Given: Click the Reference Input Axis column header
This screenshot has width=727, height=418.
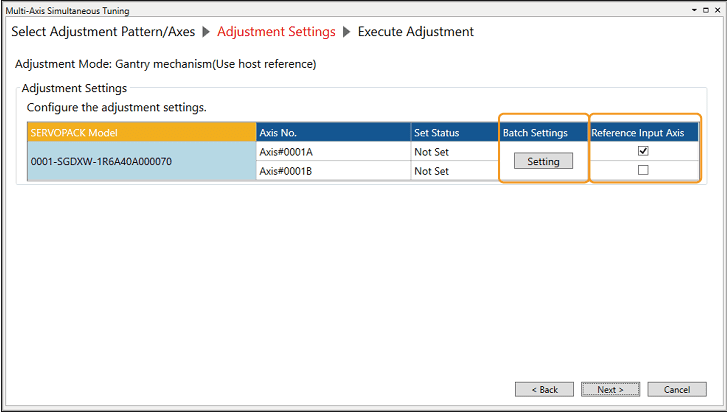Looking at the screenshot, I should [643, 132].
